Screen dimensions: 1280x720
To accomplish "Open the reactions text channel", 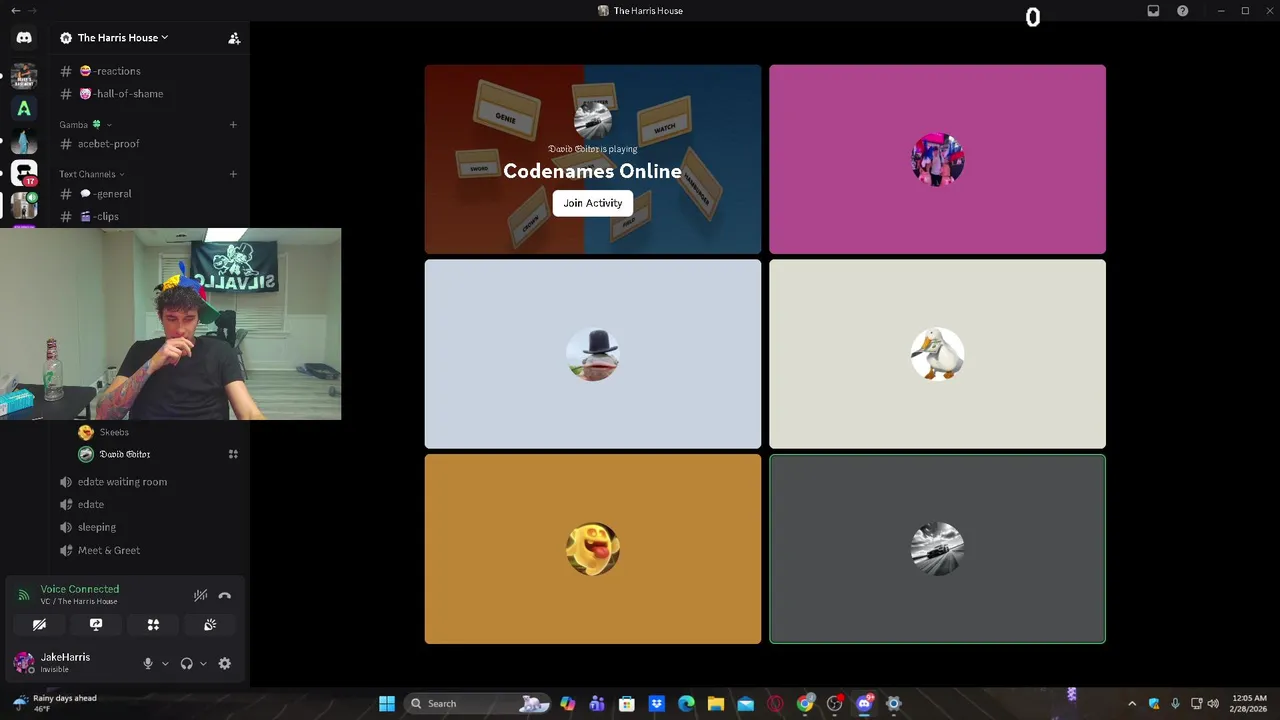I will (x=149, y=71).
